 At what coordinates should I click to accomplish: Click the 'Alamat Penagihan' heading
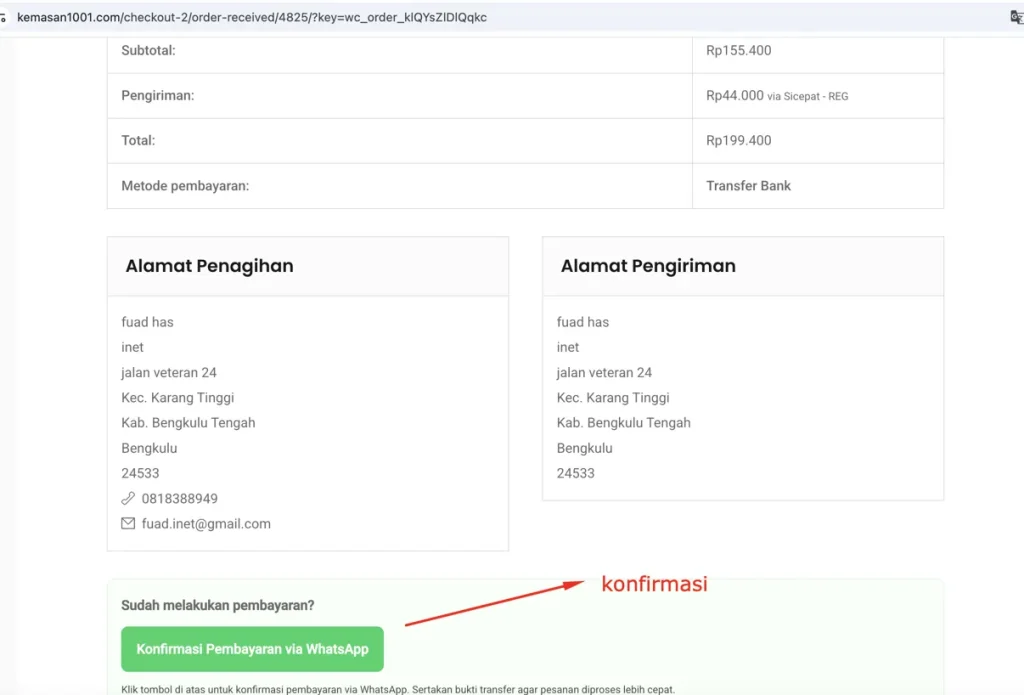[x=209, y=266]
